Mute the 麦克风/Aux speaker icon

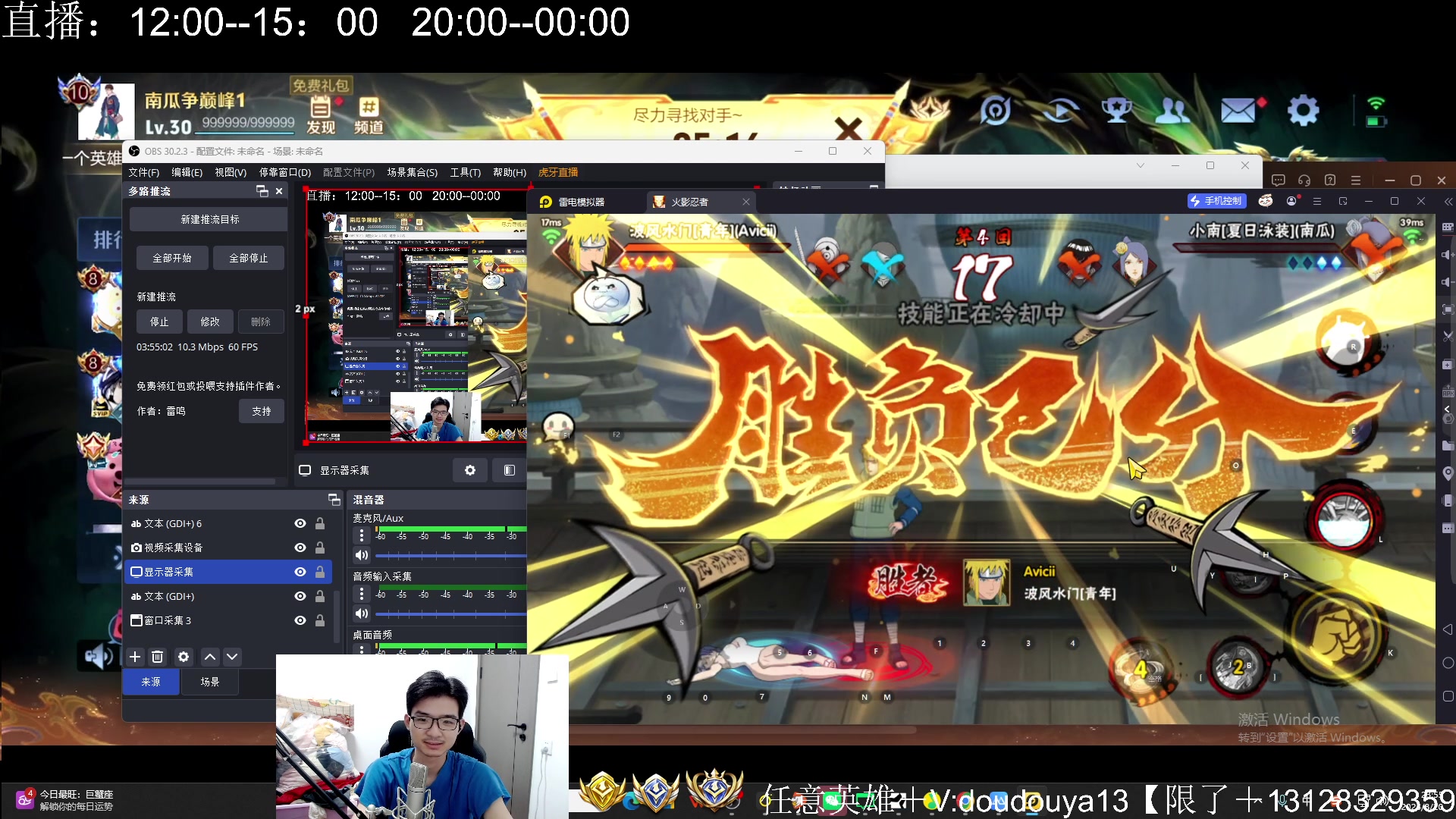[x=362, y=555]
